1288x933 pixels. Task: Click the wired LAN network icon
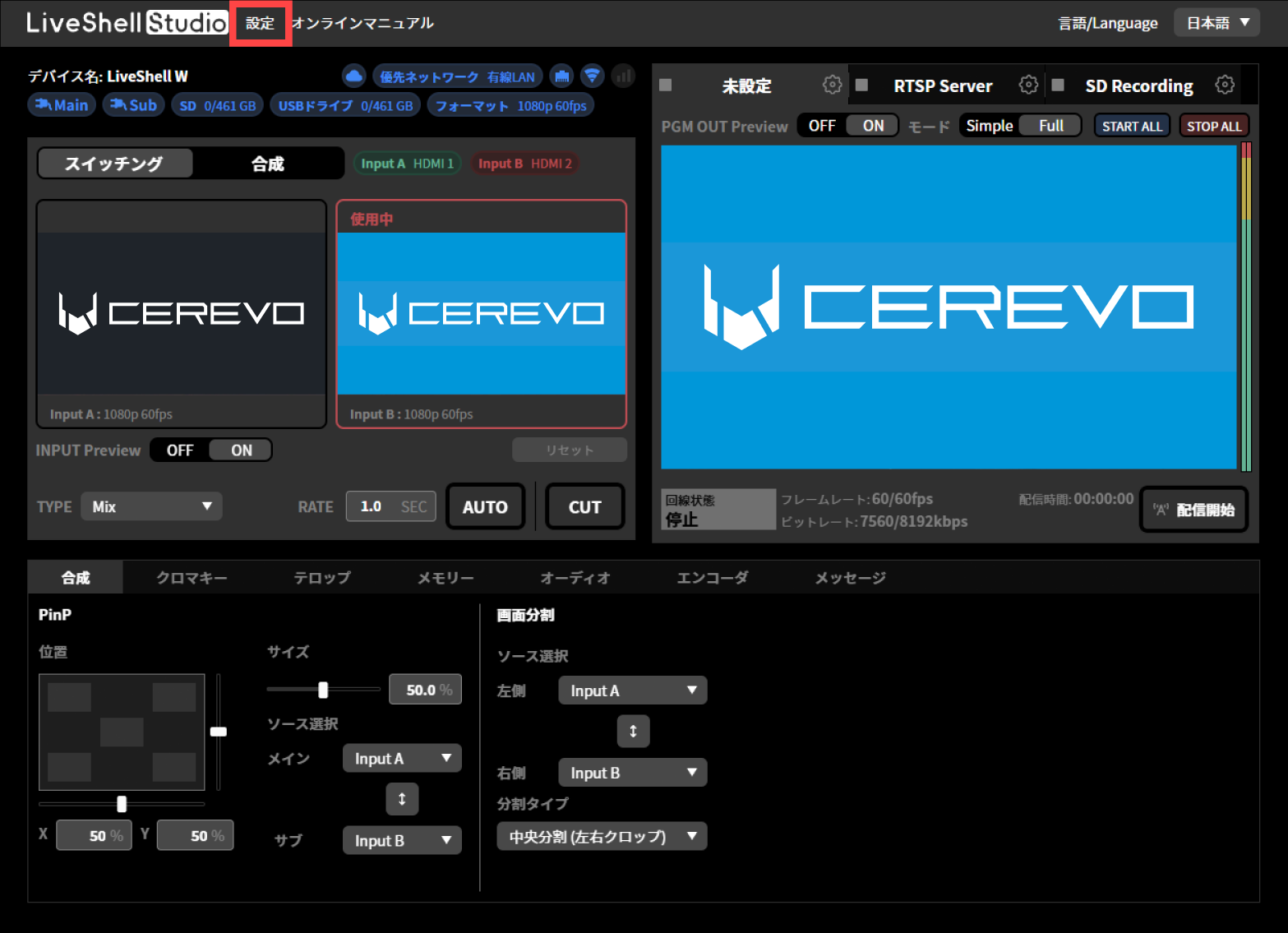coord(562,76)
